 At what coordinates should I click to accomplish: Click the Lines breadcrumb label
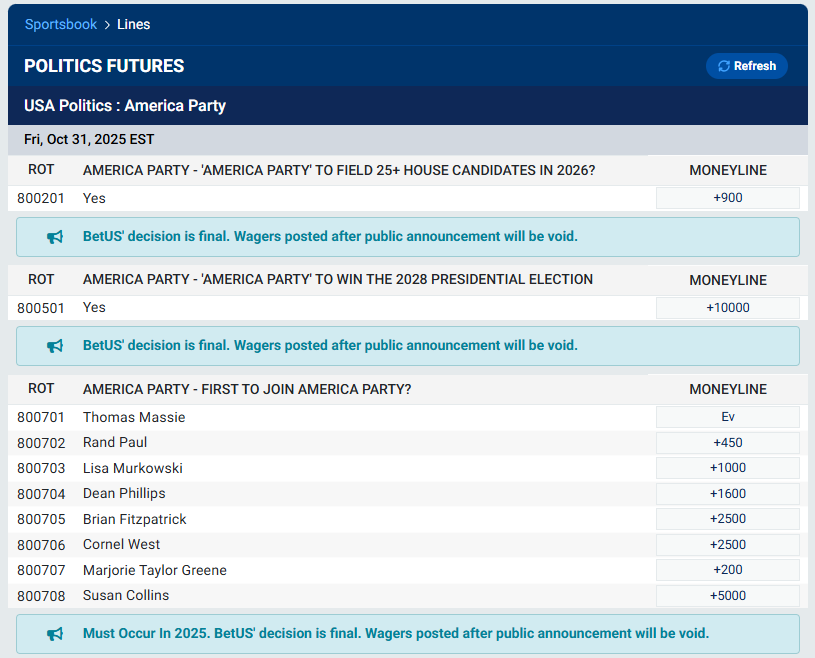[x=133, y=24]
